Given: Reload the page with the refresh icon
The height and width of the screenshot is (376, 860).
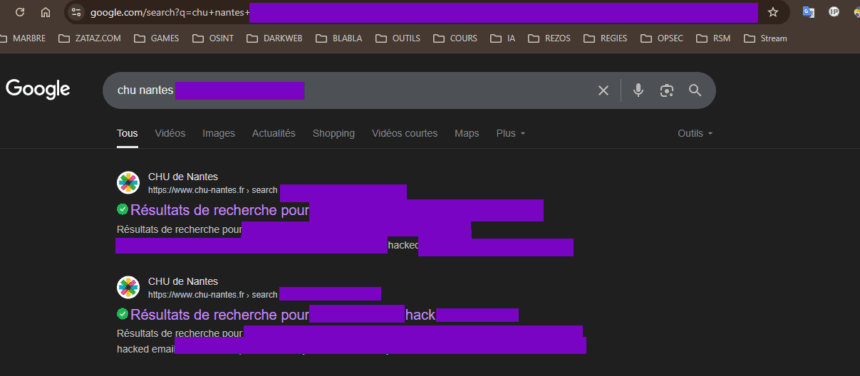Looking at the screenshot, I should point(20,12).
